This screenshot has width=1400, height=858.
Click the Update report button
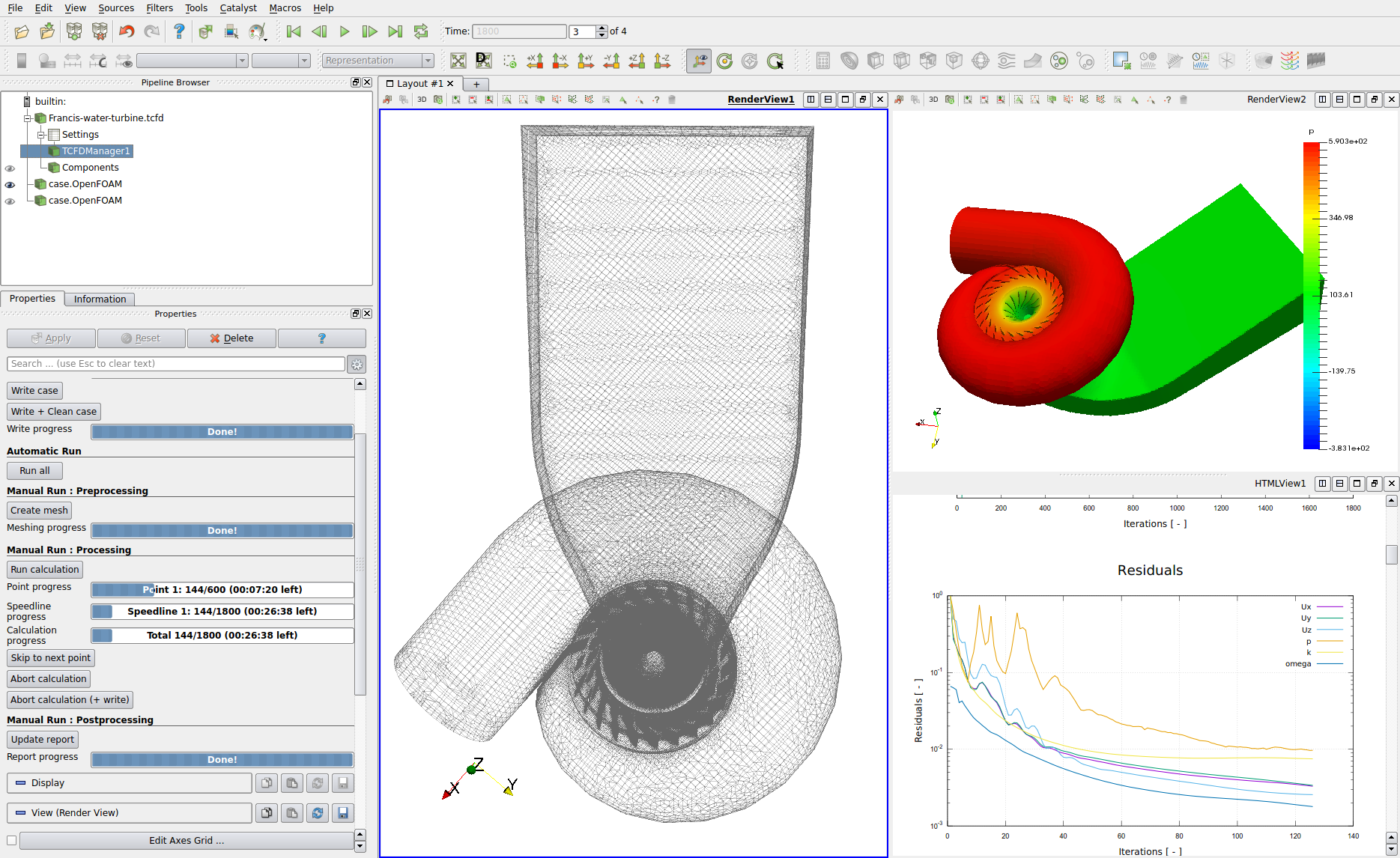pos(43,740)
